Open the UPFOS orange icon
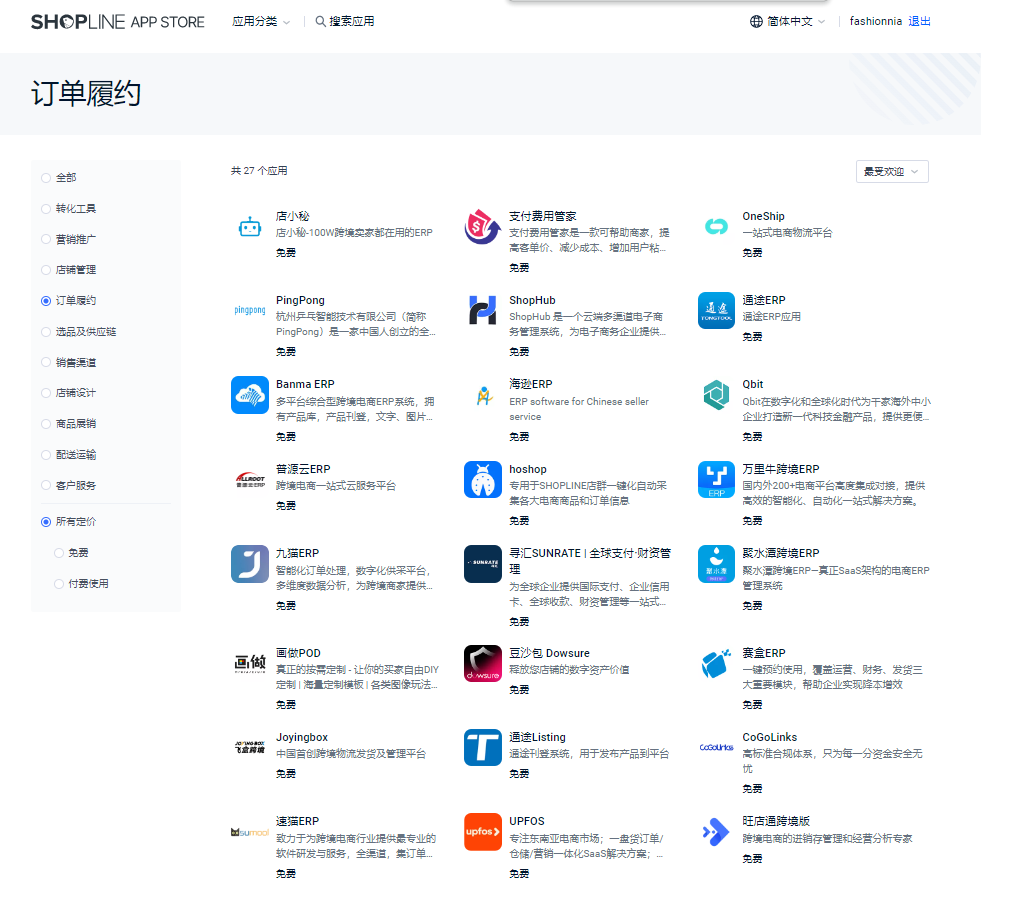 (483, 832)
